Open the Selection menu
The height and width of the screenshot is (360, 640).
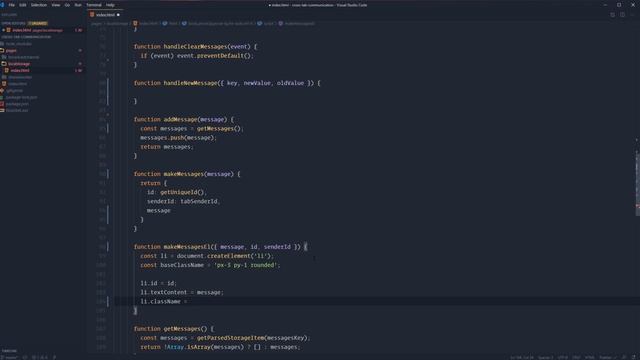(x=39, y=5)
